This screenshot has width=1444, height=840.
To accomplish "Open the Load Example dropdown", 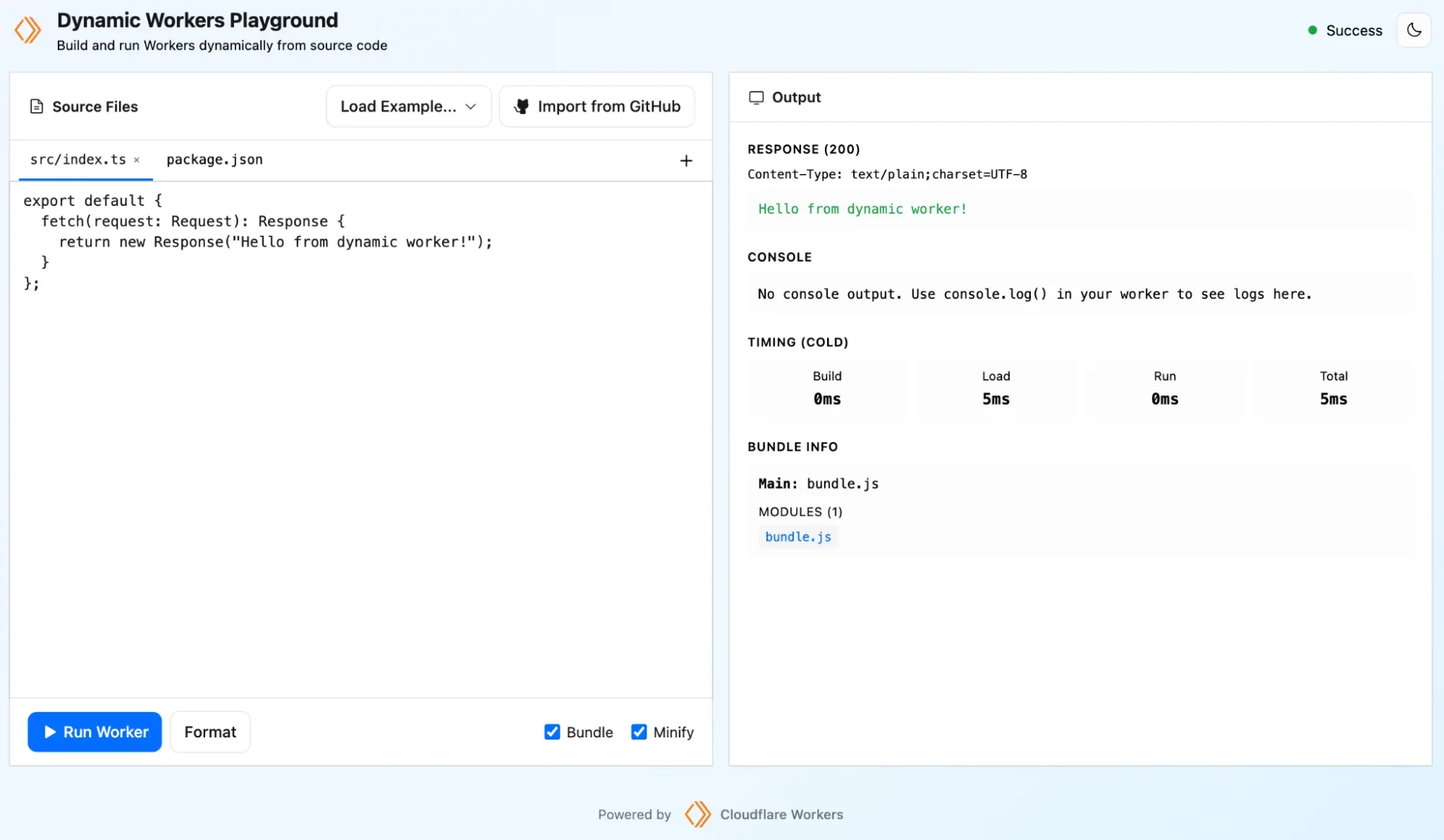I will [x=407, y=105].
